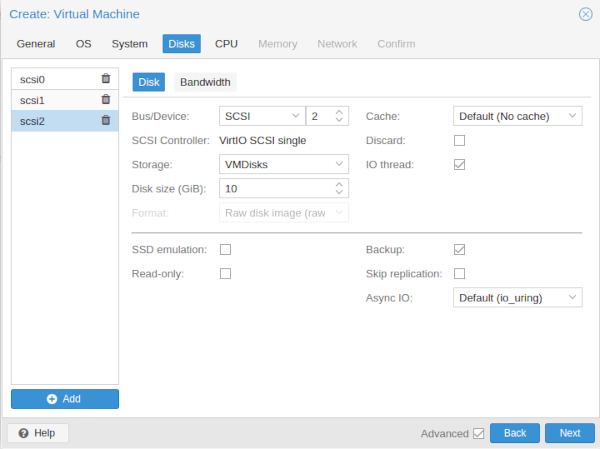600x449 pixels.
Task: Click the Back button
Action: pos(515,433)
